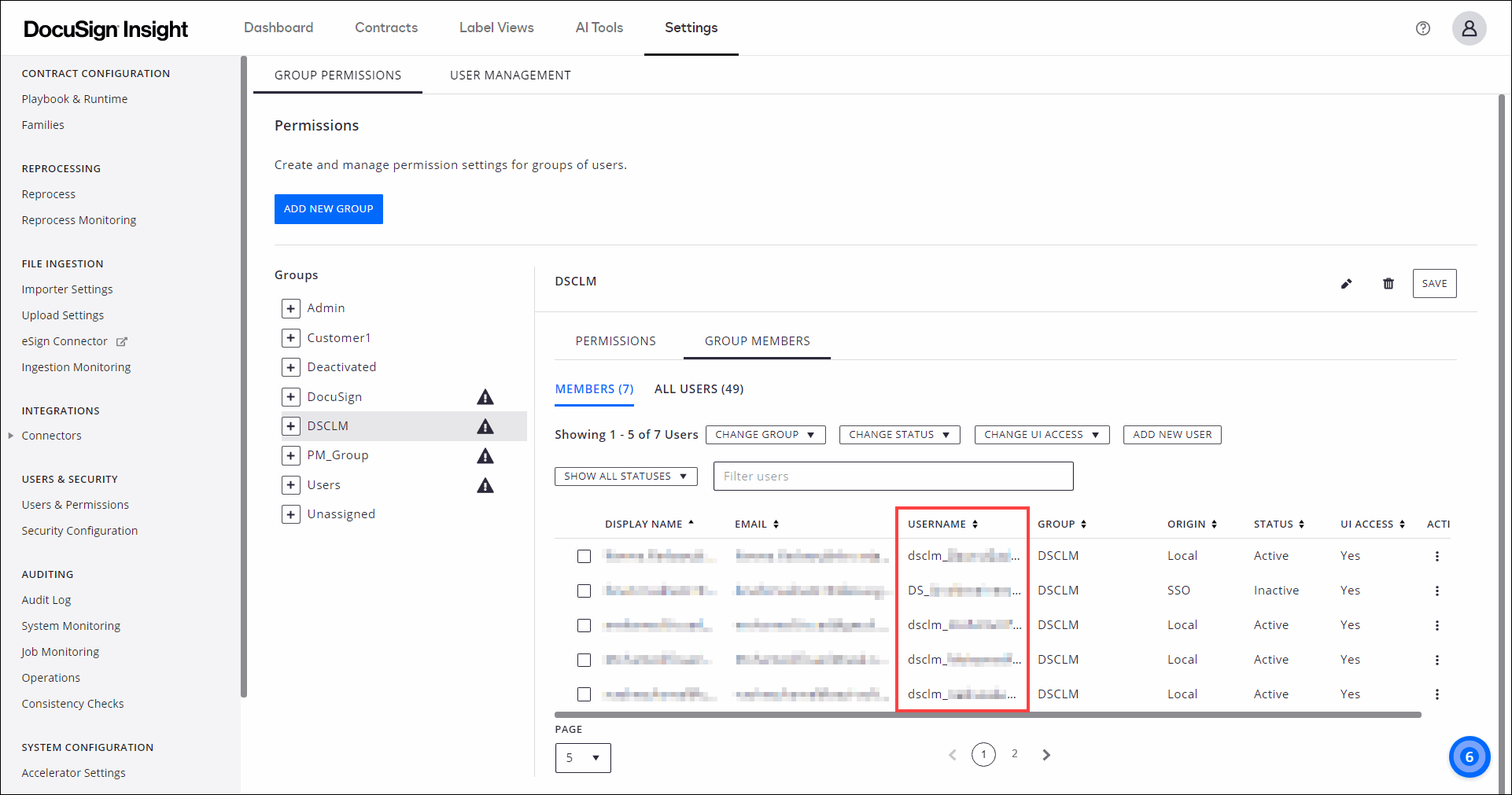1512x795 pixels.
Task: Open actions menu for first dsclm_ row
Action: [x=1436, y=556]
